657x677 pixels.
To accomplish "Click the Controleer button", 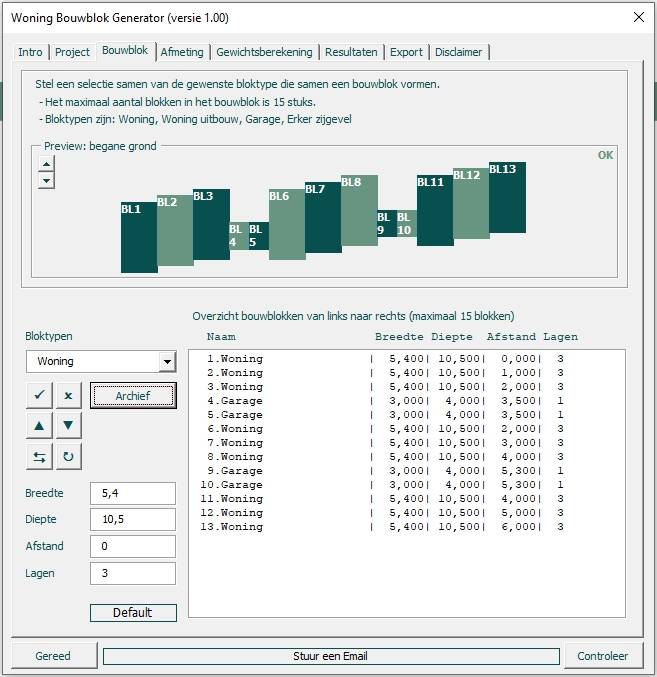I will [x=602, y=656].
